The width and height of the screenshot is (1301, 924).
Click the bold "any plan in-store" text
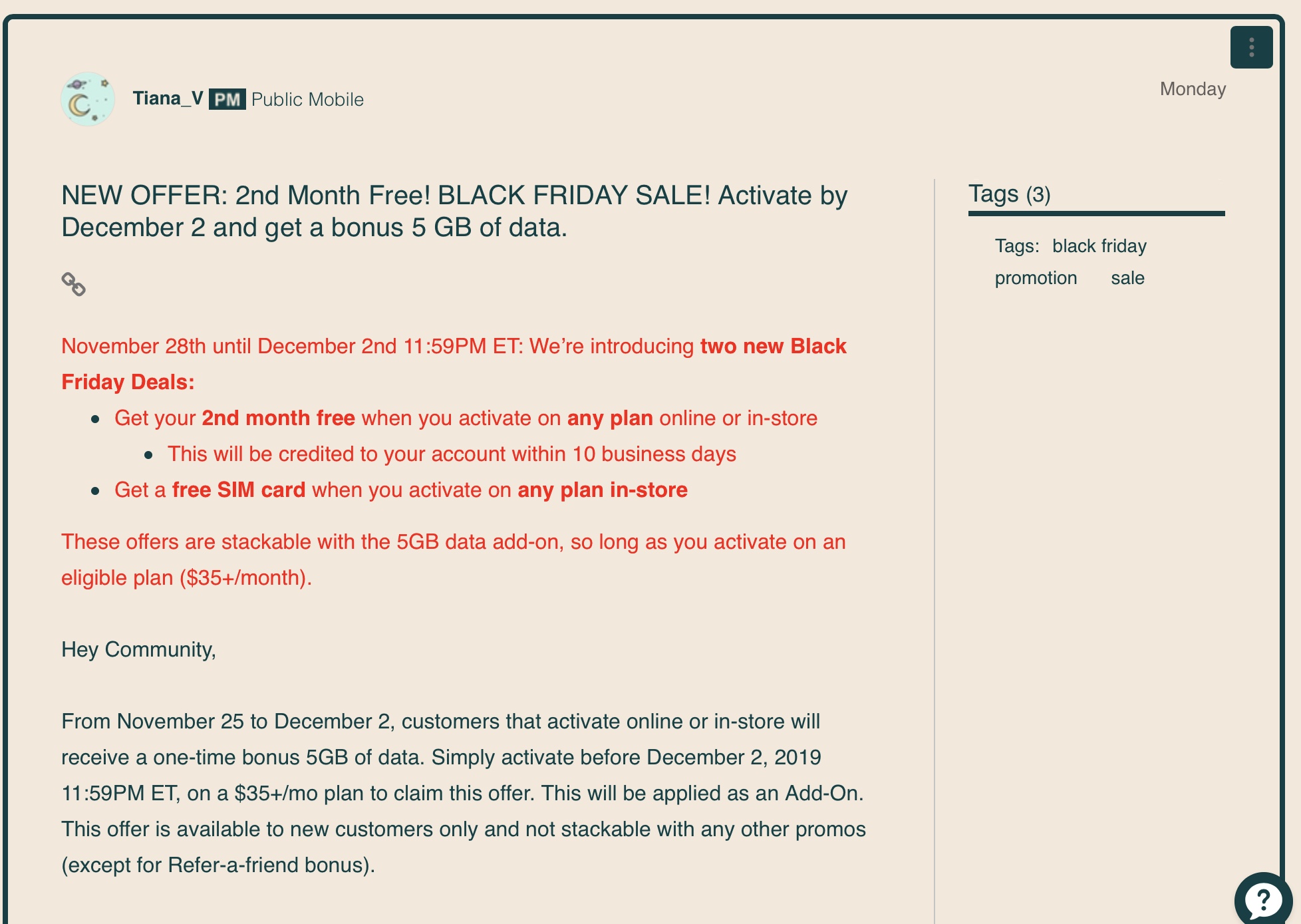[603, 490]
